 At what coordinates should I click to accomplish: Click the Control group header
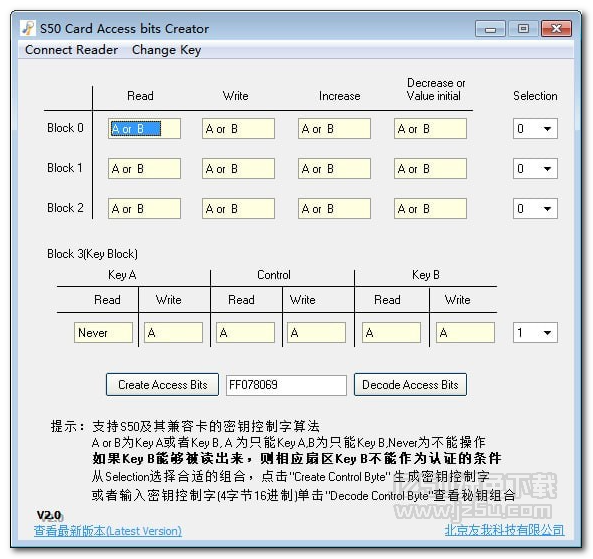tap(274, 275)
